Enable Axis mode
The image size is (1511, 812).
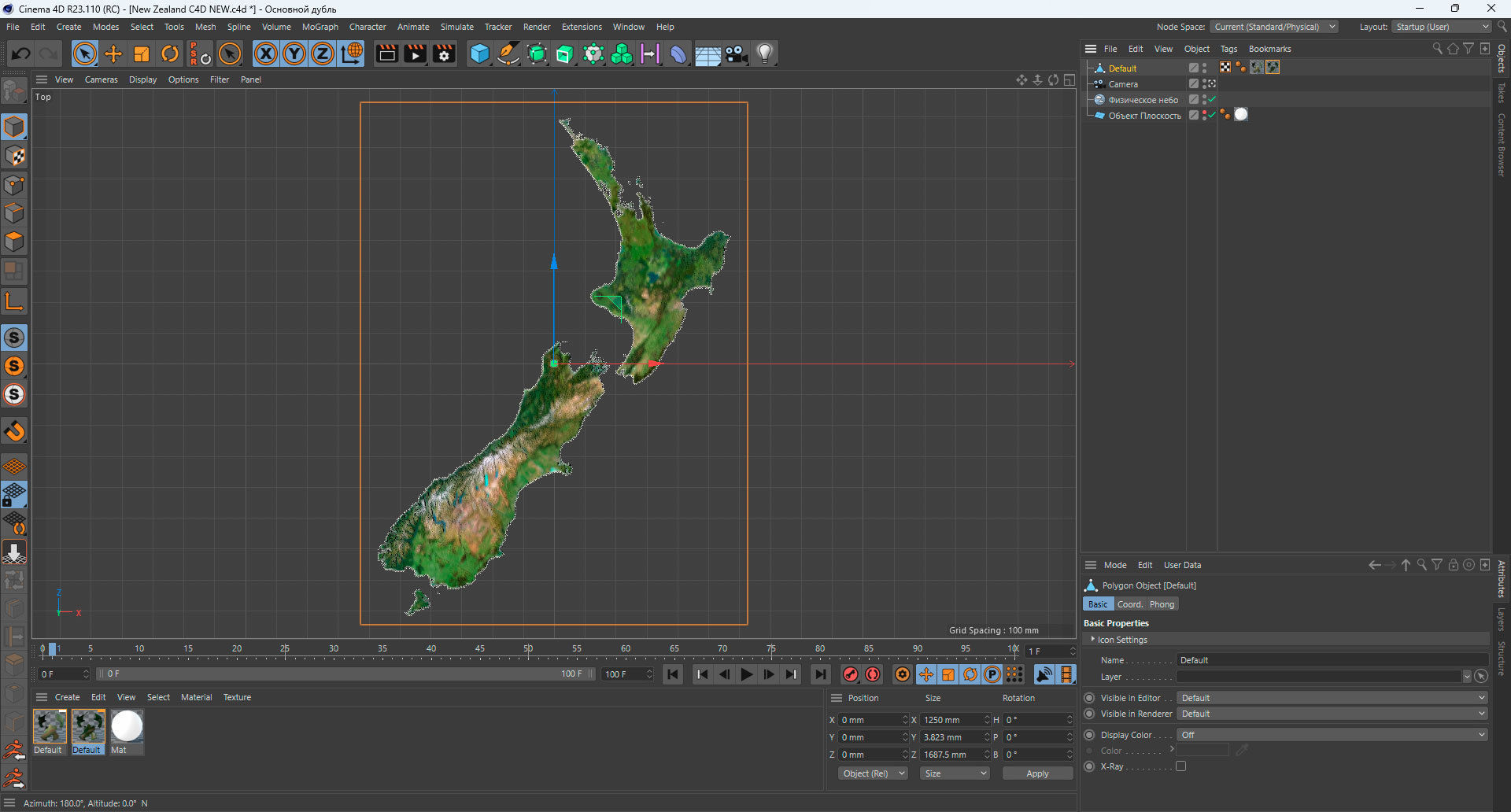(x=14, y=301)
